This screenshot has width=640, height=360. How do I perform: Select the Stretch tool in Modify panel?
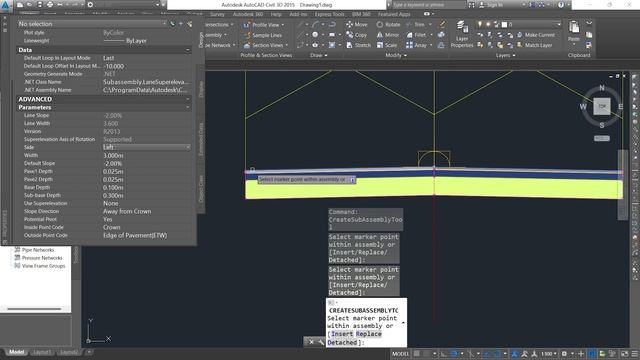coord(359,45)
